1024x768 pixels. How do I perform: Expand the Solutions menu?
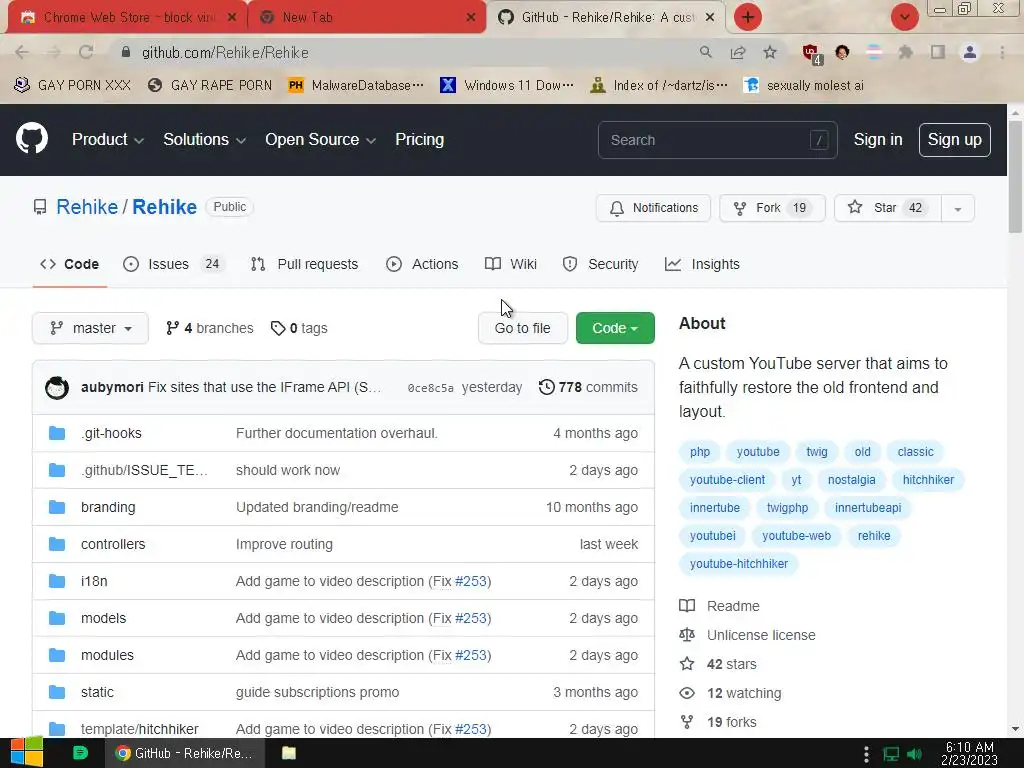coord(204,140)
